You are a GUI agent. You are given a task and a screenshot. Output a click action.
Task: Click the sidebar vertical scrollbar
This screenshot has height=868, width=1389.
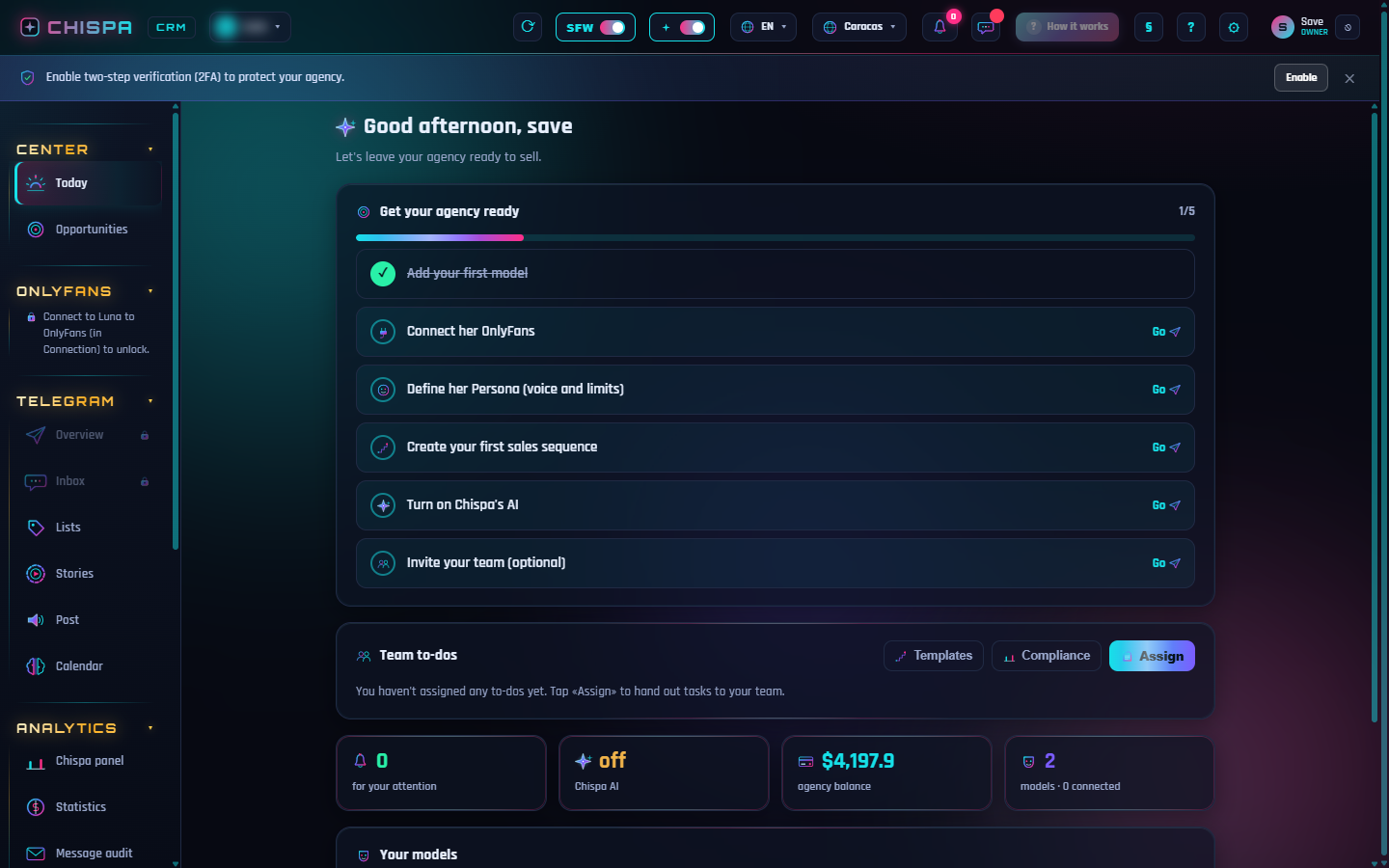(x=176, y=333)
